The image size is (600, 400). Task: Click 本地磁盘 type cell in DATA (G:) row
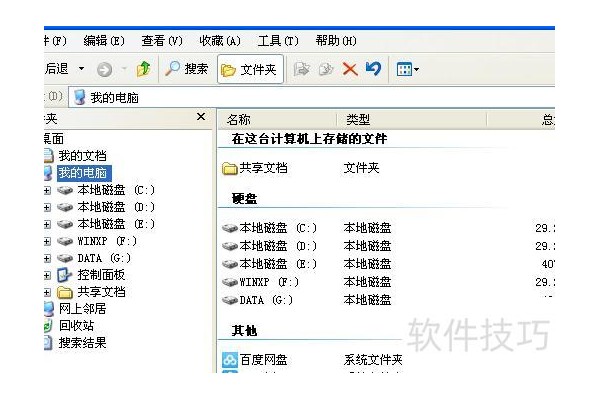367,300
